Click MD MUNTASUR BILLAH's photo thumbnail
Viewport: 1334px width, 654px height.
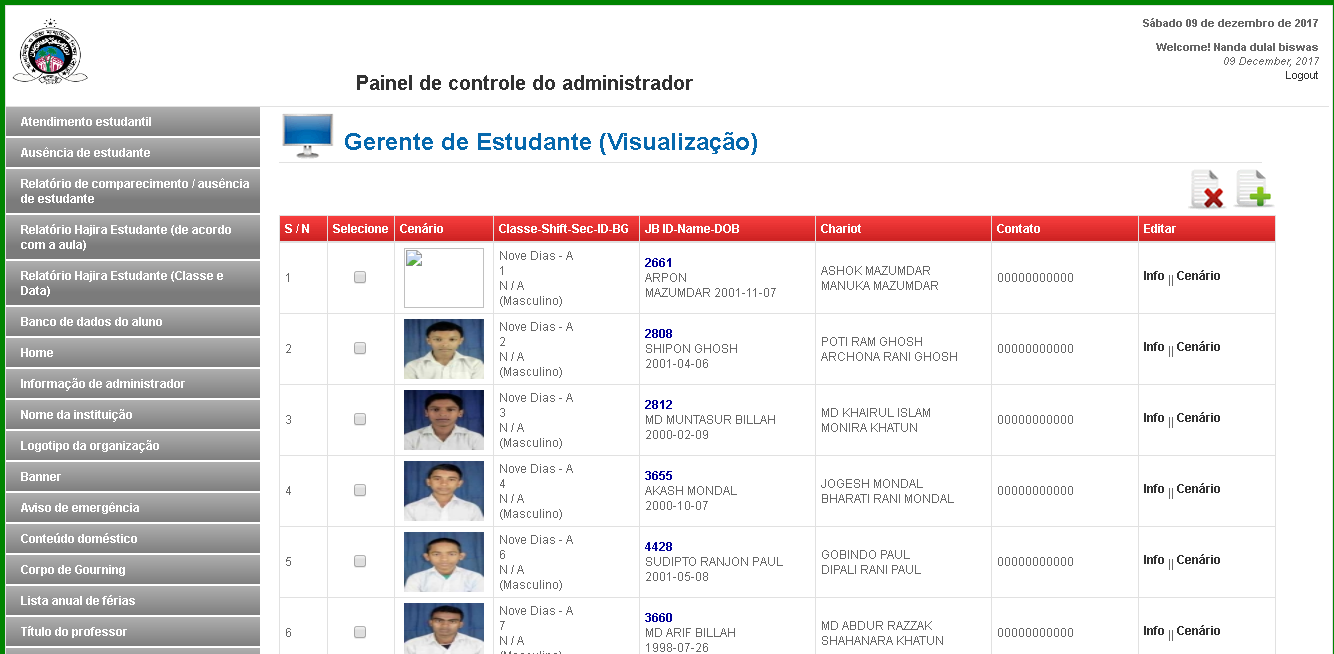coord(444,420)
